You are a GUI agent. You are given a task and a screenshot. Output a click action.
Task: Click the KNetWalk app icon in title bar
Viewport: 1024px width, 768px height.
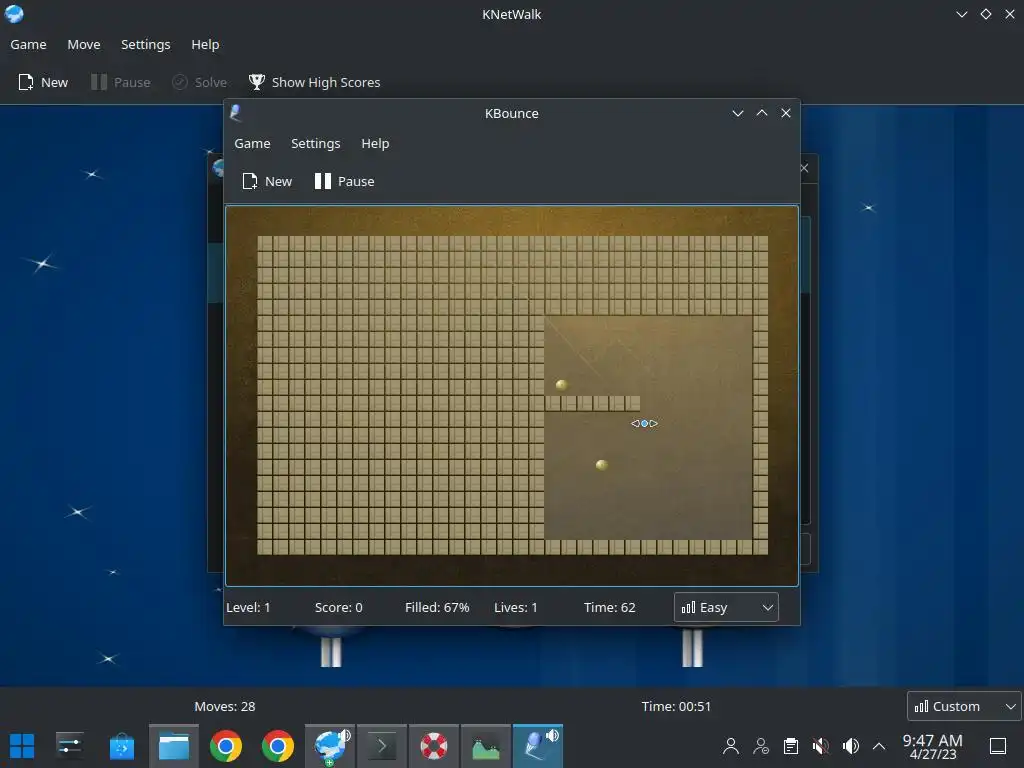[x=14, y=14]
